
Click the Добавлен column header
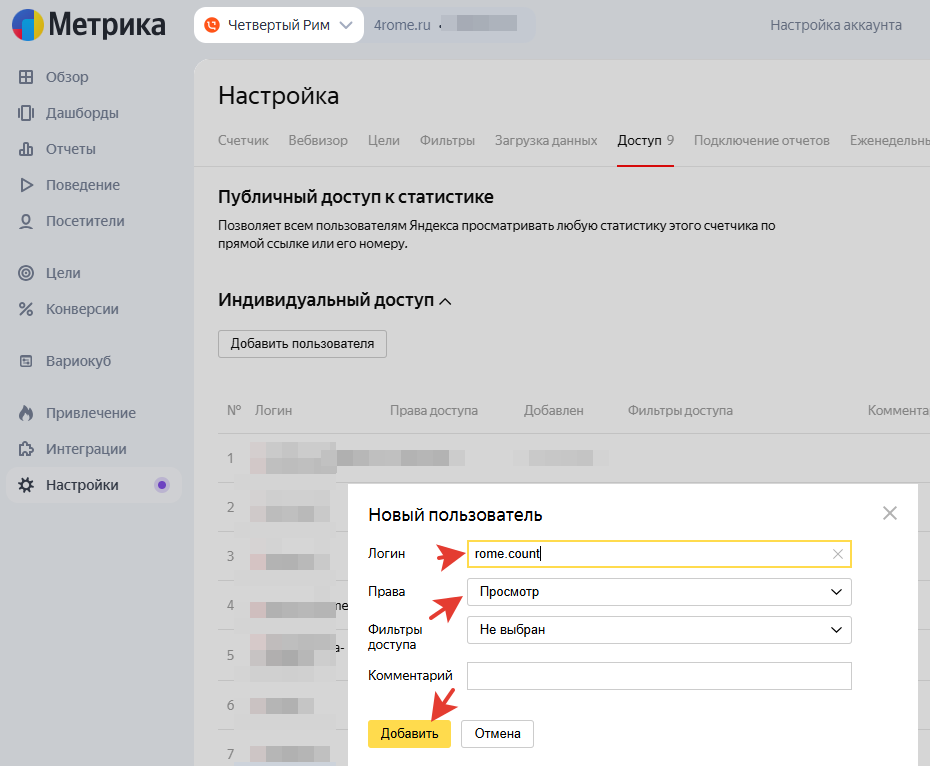click(553, 411)
